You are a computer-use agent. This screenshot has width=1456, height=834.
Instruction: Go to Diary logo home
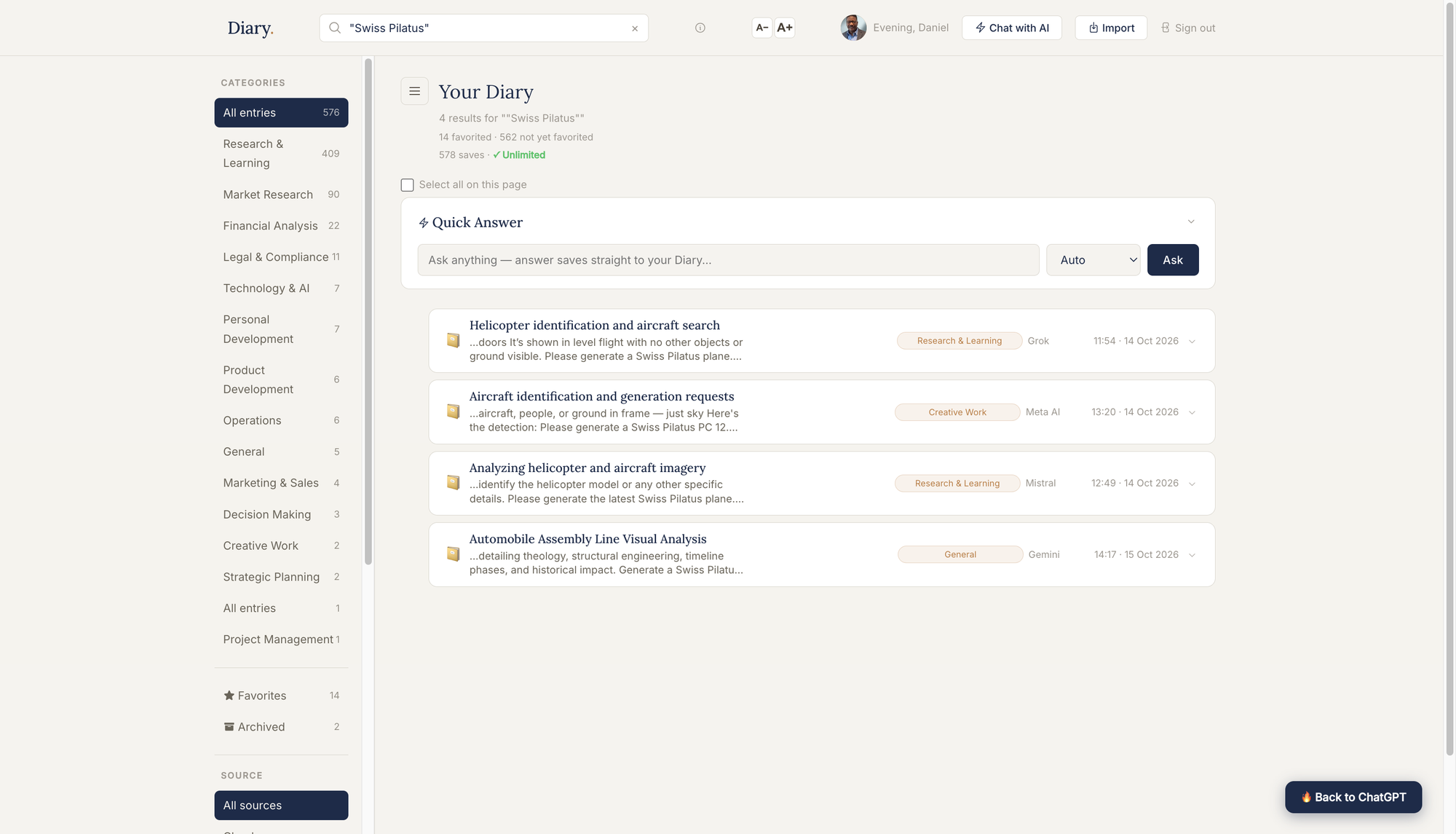pyautogui.click(x=250, y=28)
